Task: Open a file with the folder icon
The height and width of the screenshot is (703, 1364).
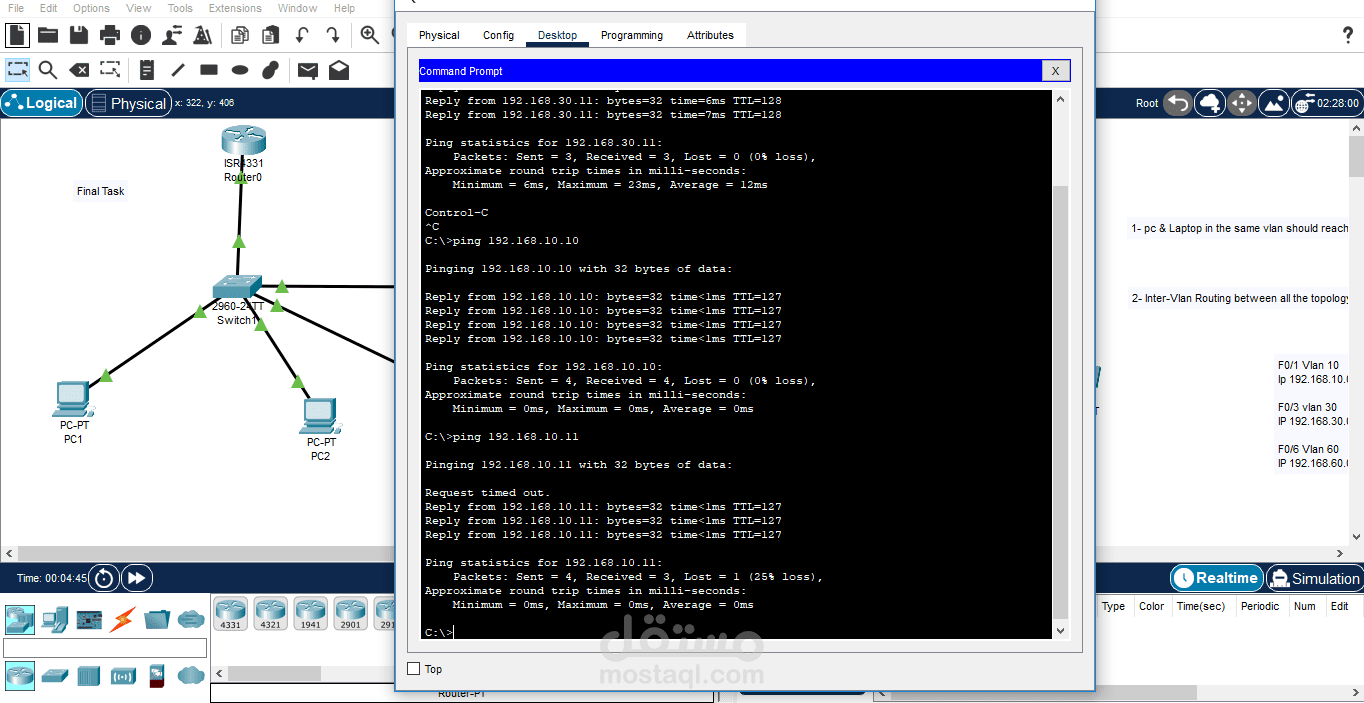Action: click(48, 35)
